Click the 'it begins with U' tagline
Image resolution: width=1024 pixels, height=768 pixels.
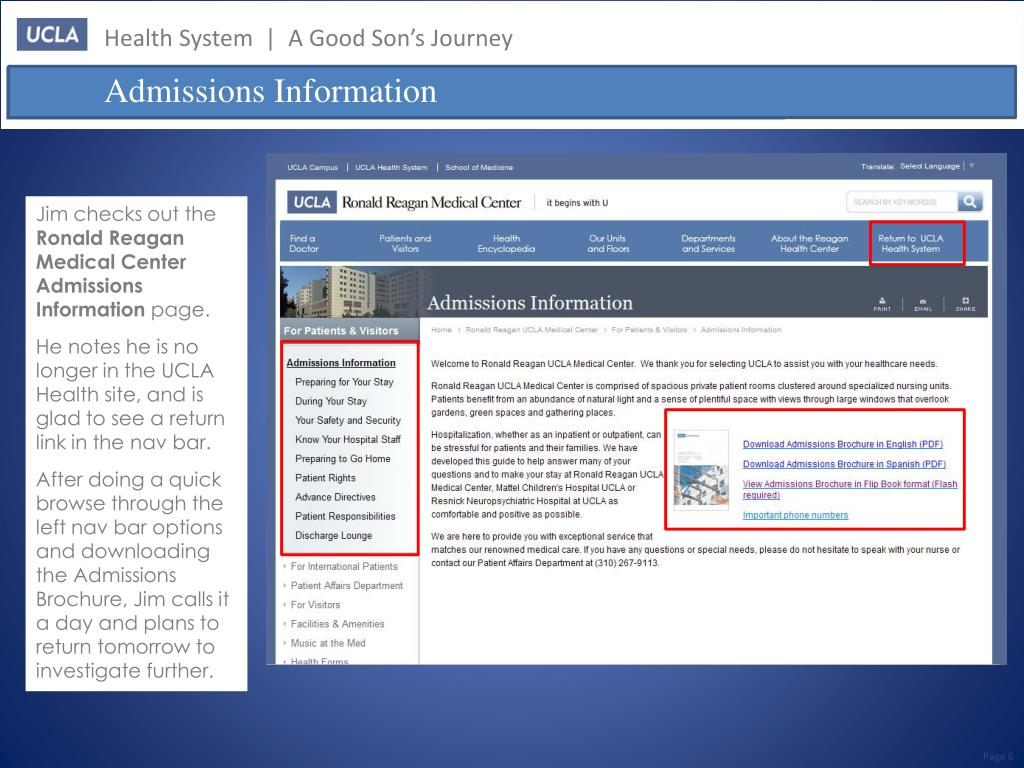click(577, 203)
